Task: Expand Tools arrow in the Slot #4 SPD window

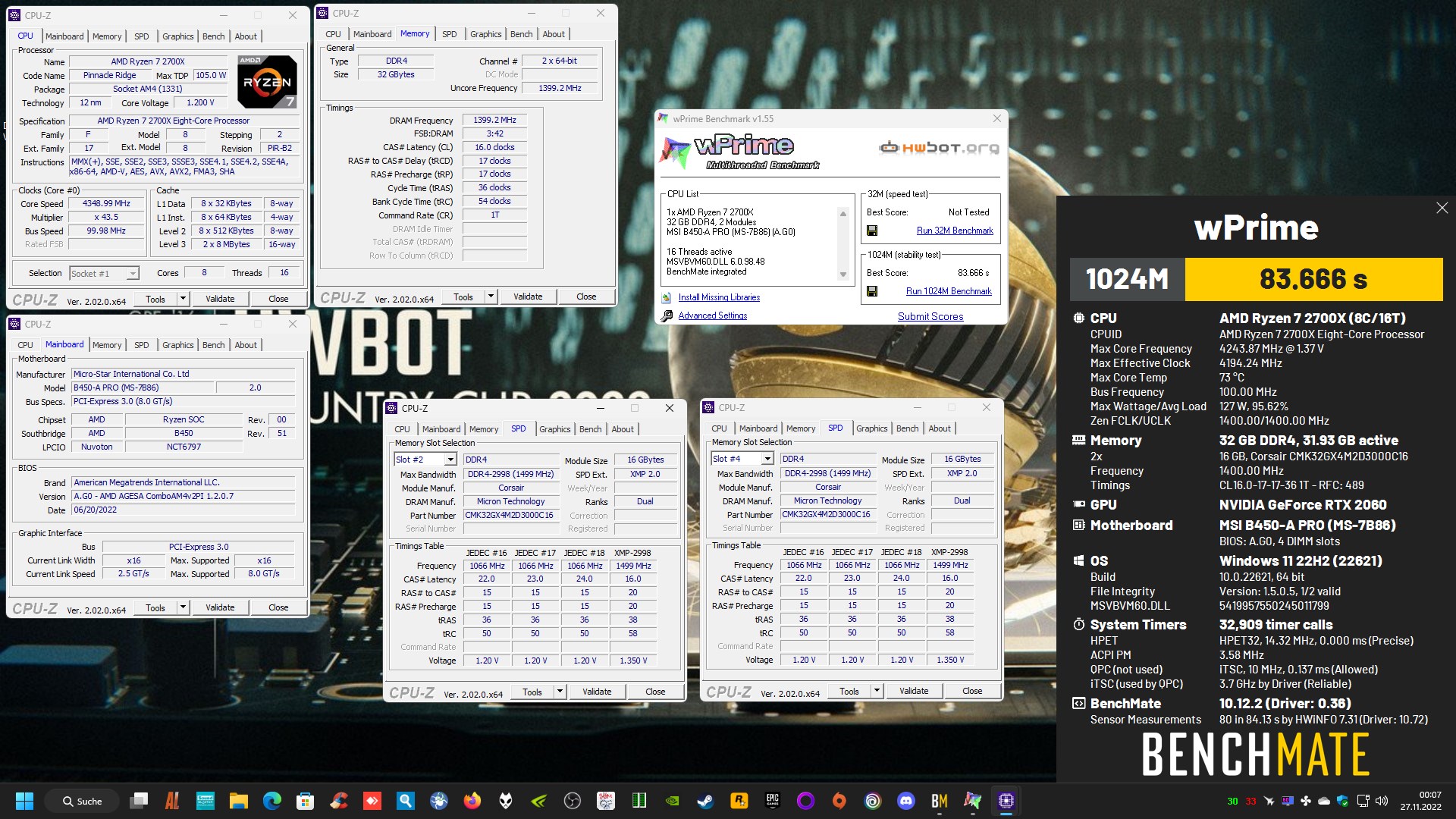Action: pyautogui.click(x=877, y=691)
